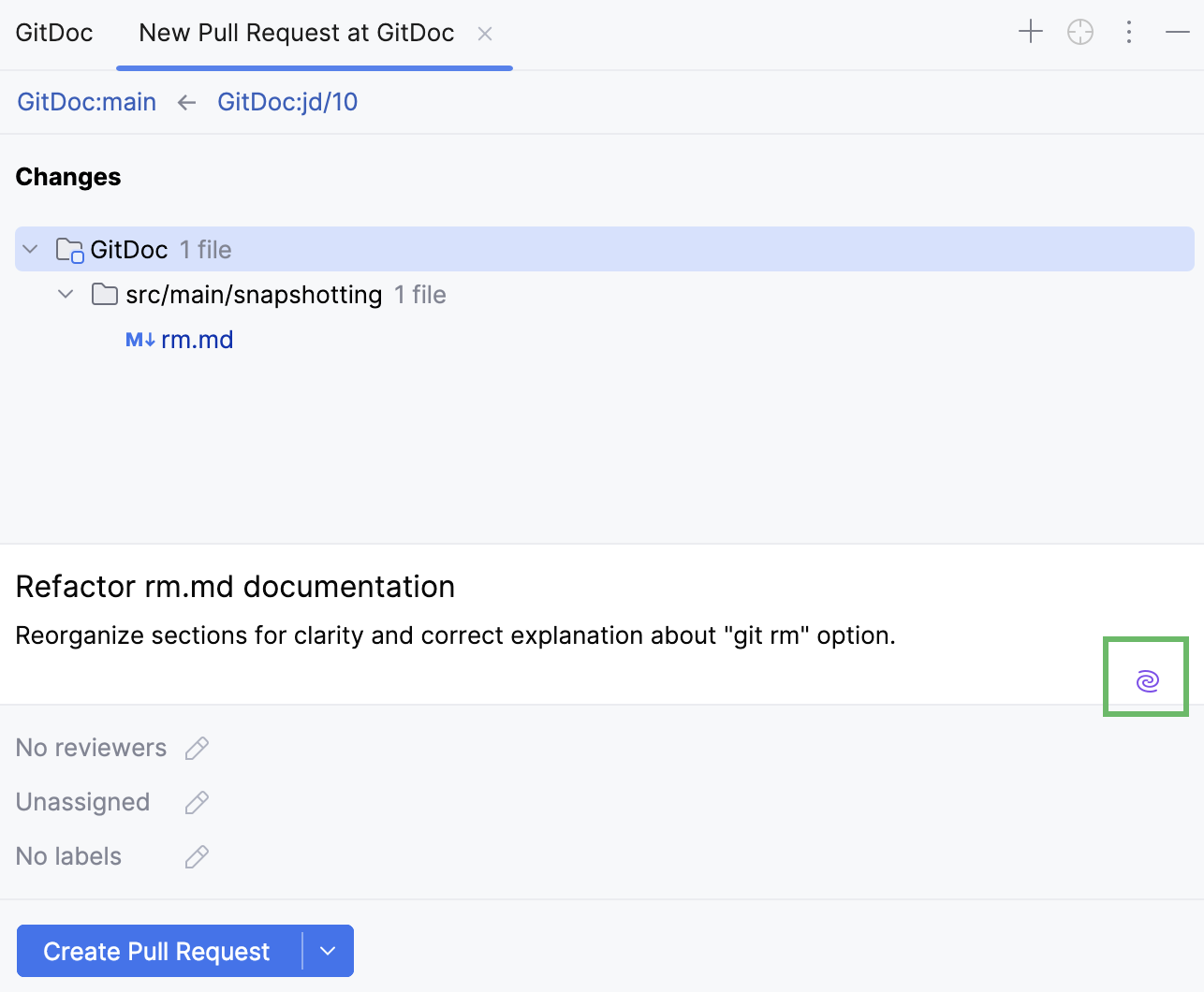Edit assignees using the pencil icon next to Unassigned
1204x992 pixels.
tap(197, 802)
